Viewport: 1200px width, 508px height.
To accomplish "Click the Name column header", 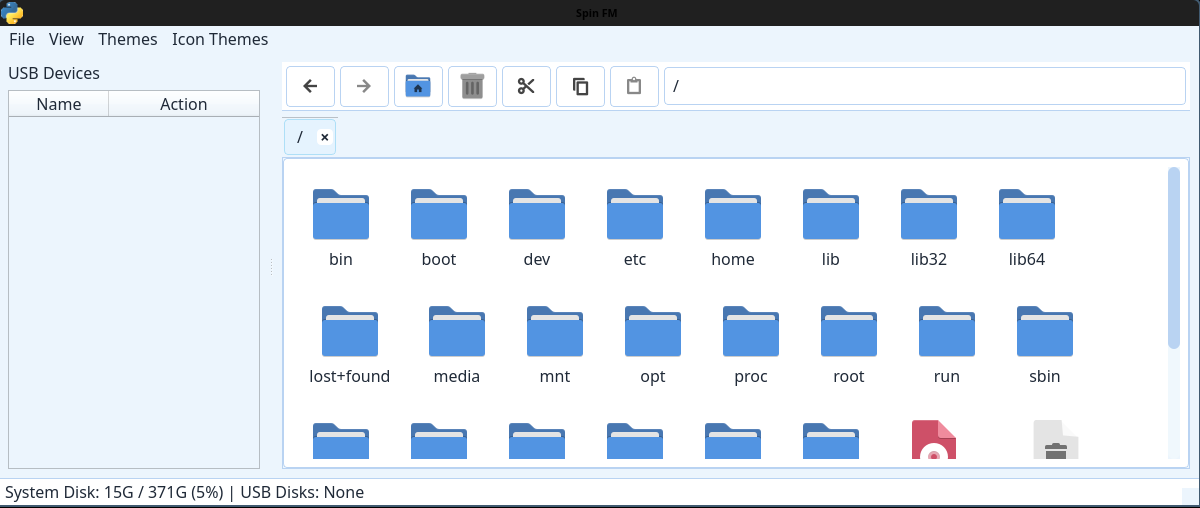I will click(x=59, y=104).
